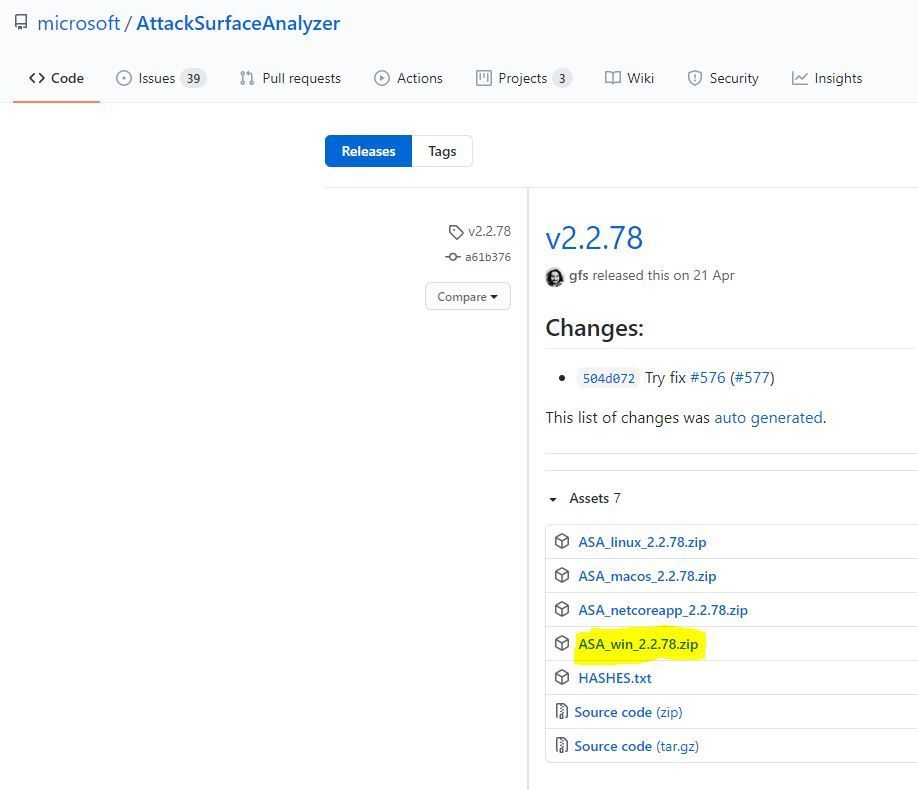This screenshot has width=917, height=790.
Task: Open the Wiki tab
Action: point(629,78)
